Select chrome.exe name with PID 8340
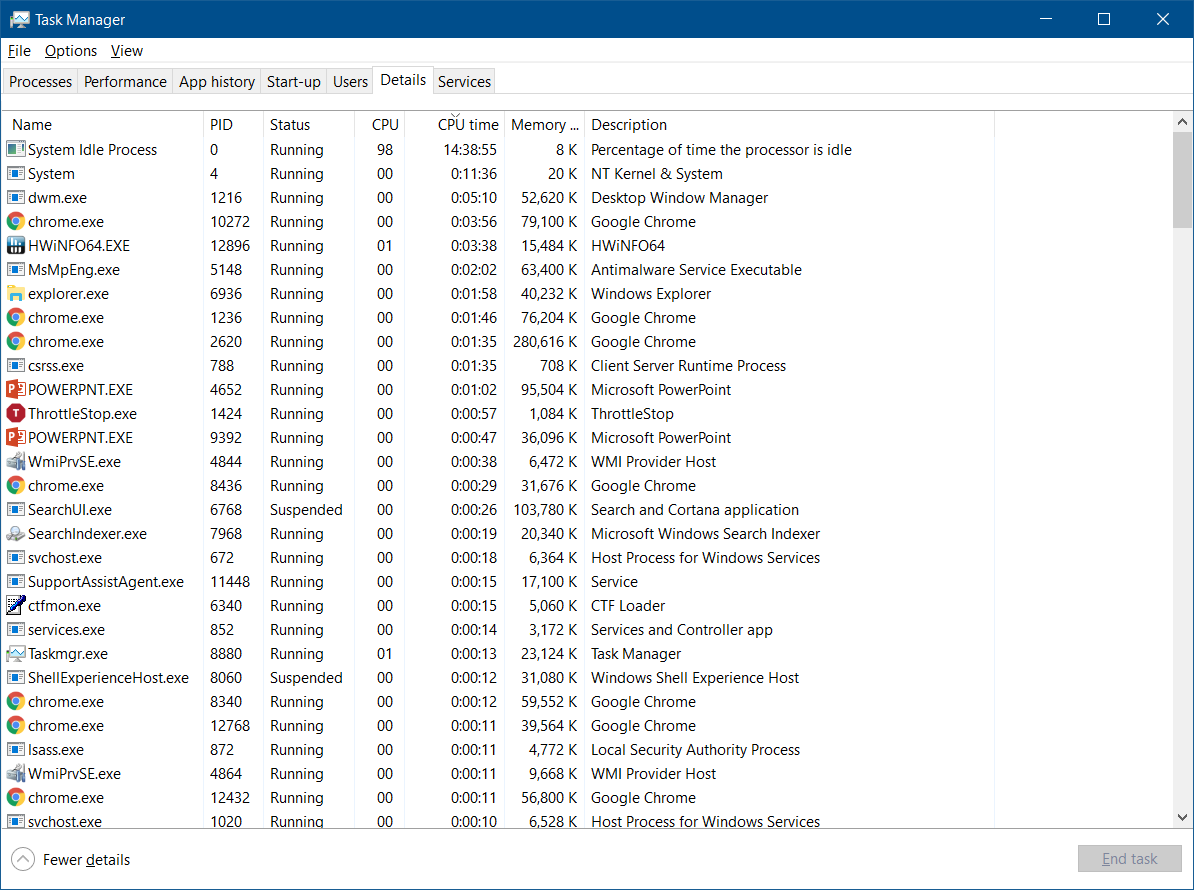 [65, 702]
